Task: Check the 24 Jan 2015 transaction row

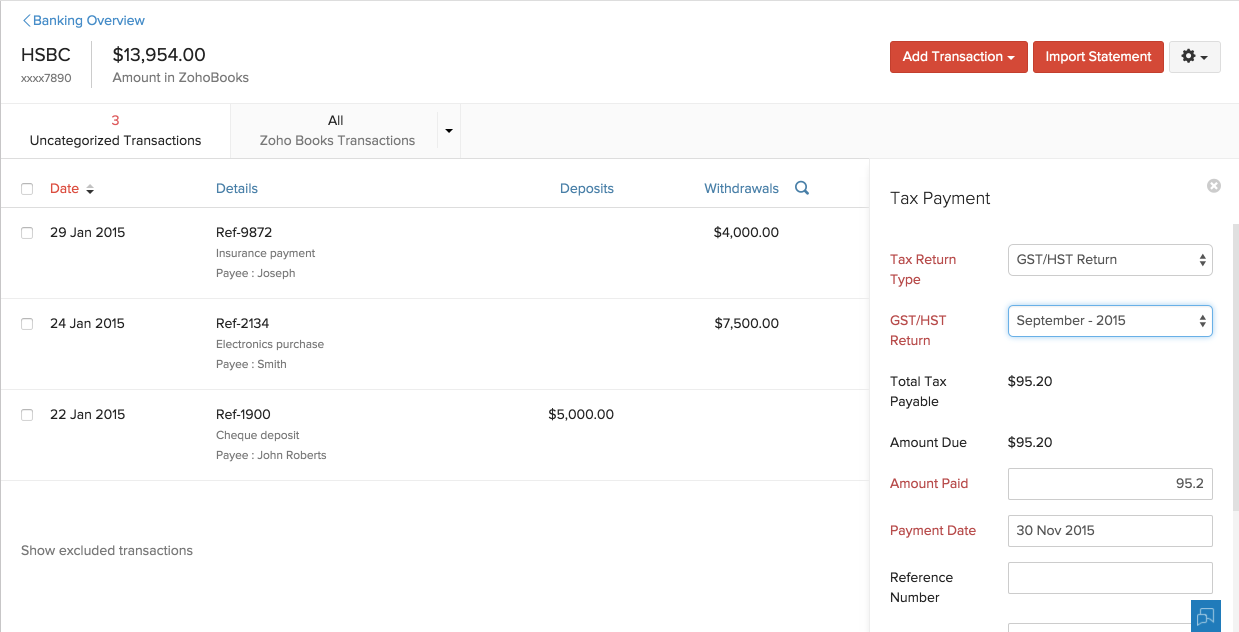Action: [27, 324]
